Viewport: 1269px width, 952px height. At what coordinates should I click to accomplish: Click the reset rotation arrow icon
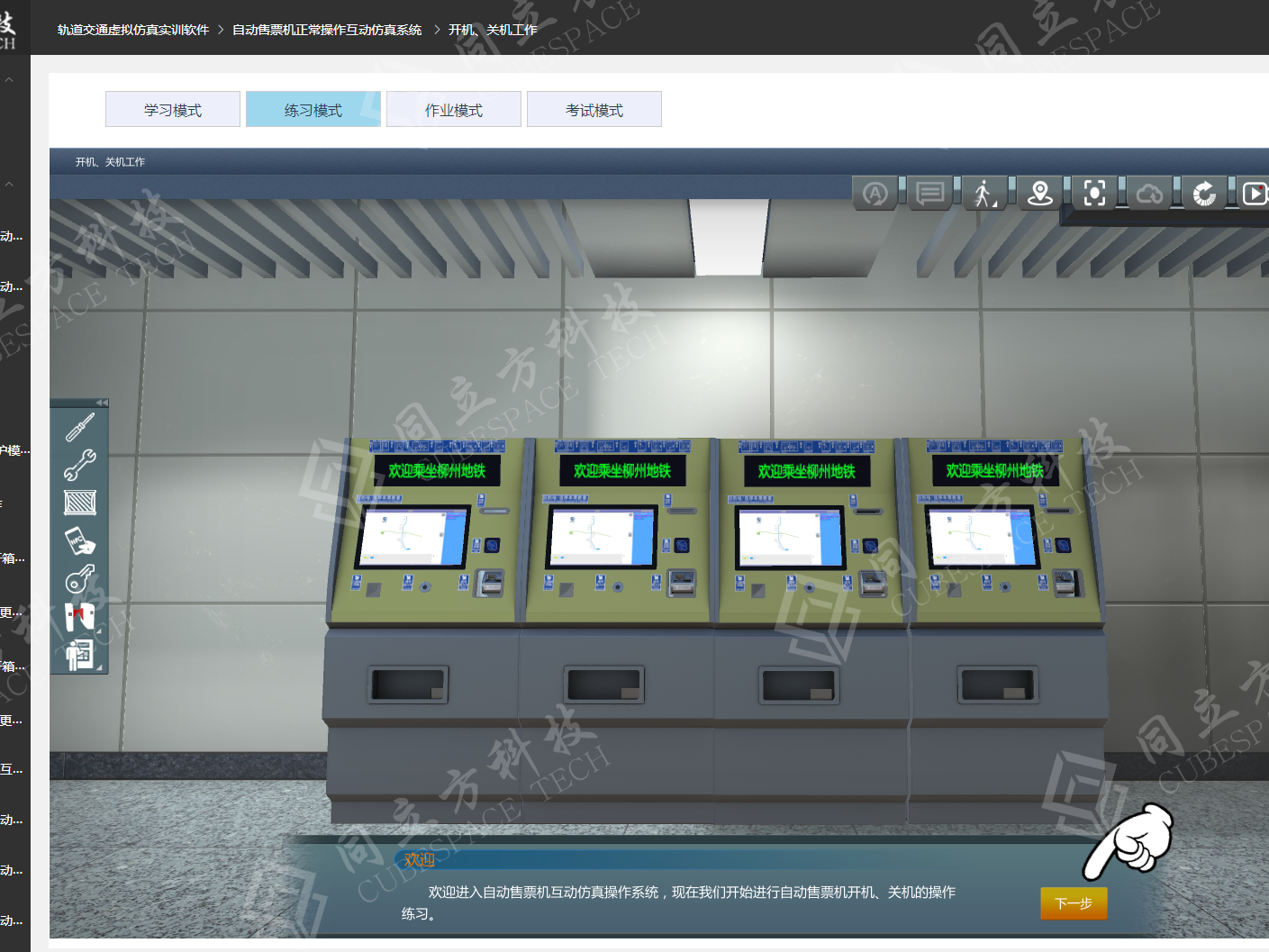(x=1204, y=194)
